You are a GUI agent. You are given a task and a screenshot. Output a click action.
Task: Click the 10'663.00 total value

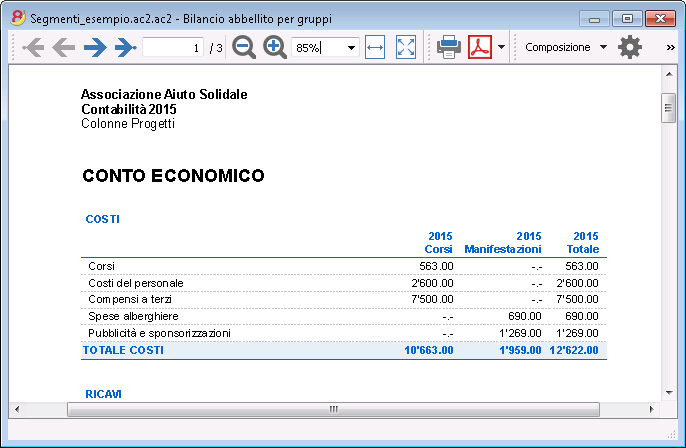point(429,350)
